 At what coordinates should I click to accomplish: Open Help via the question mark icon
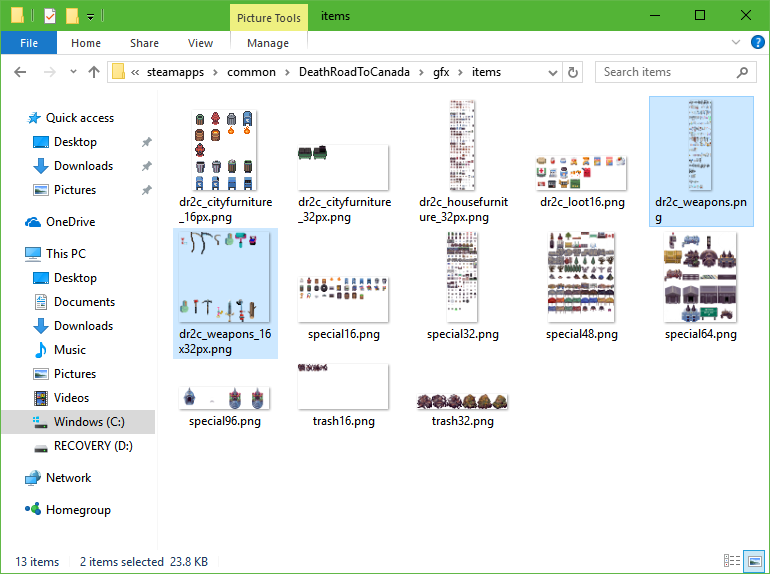point(758,42)
